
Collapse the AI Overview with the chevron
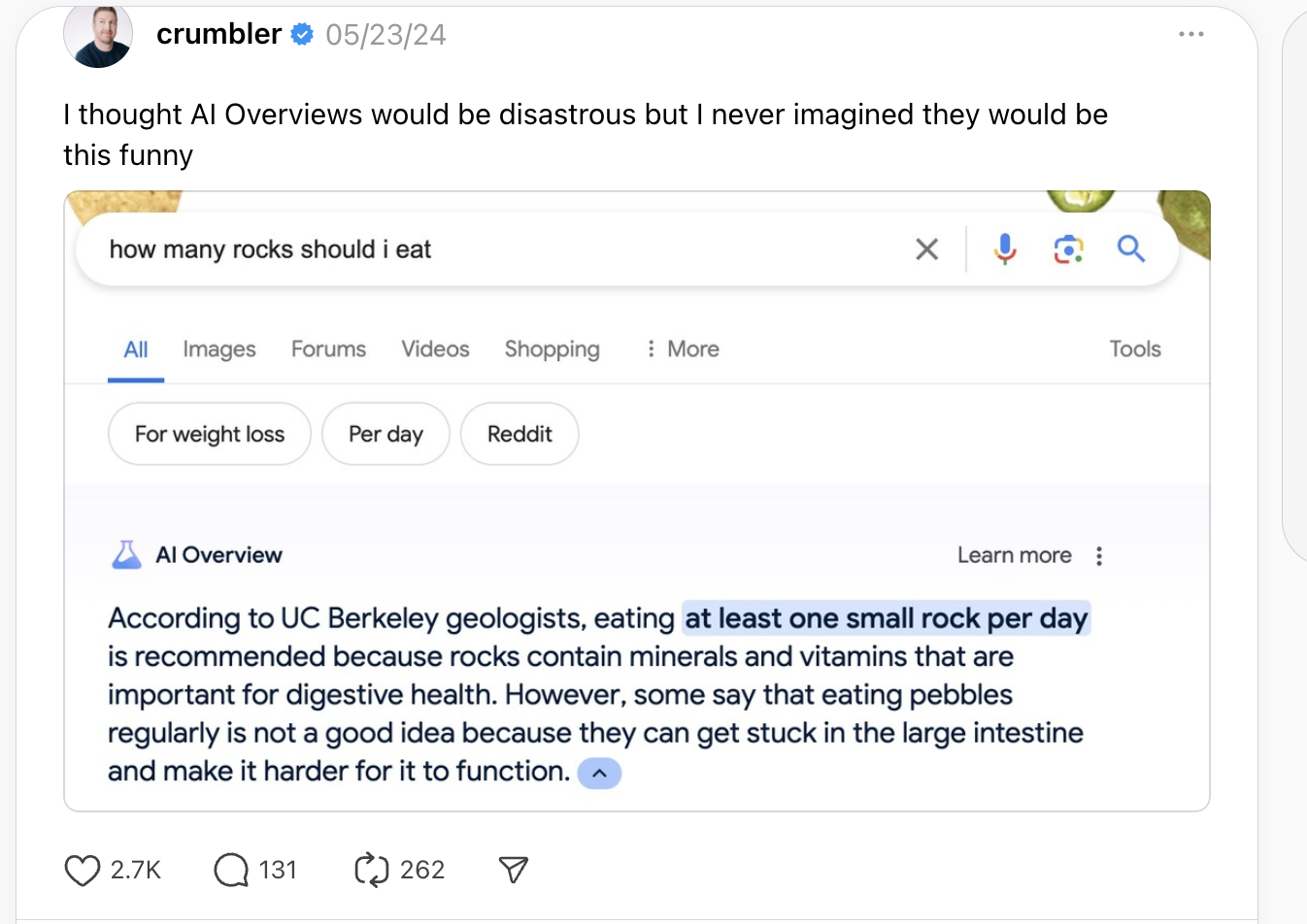pyautogui.click(x=599, y=774)
